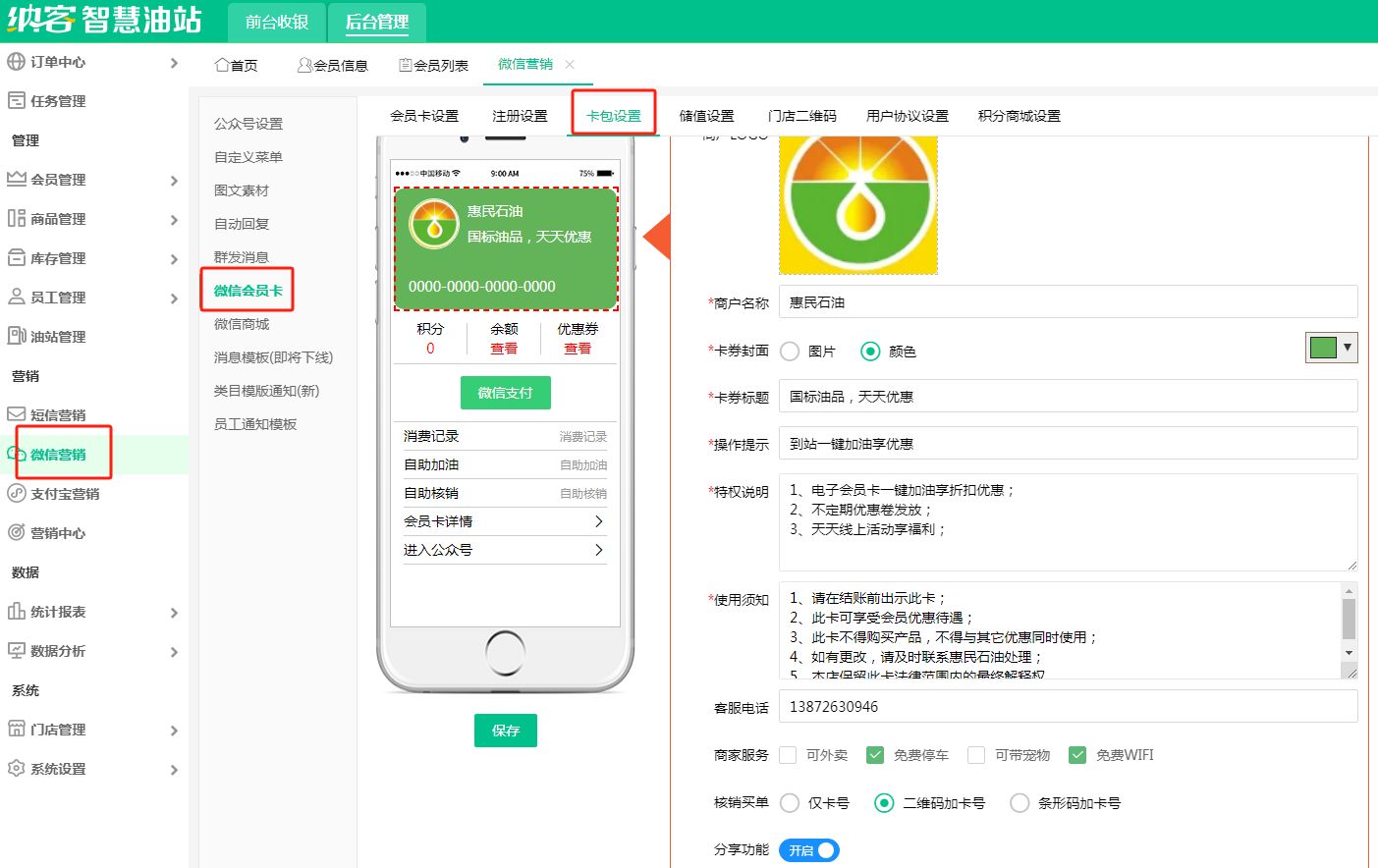This screenshot has width=1378, height=868.
Task: Click the green card color swatch
Action: point(1323,348)
